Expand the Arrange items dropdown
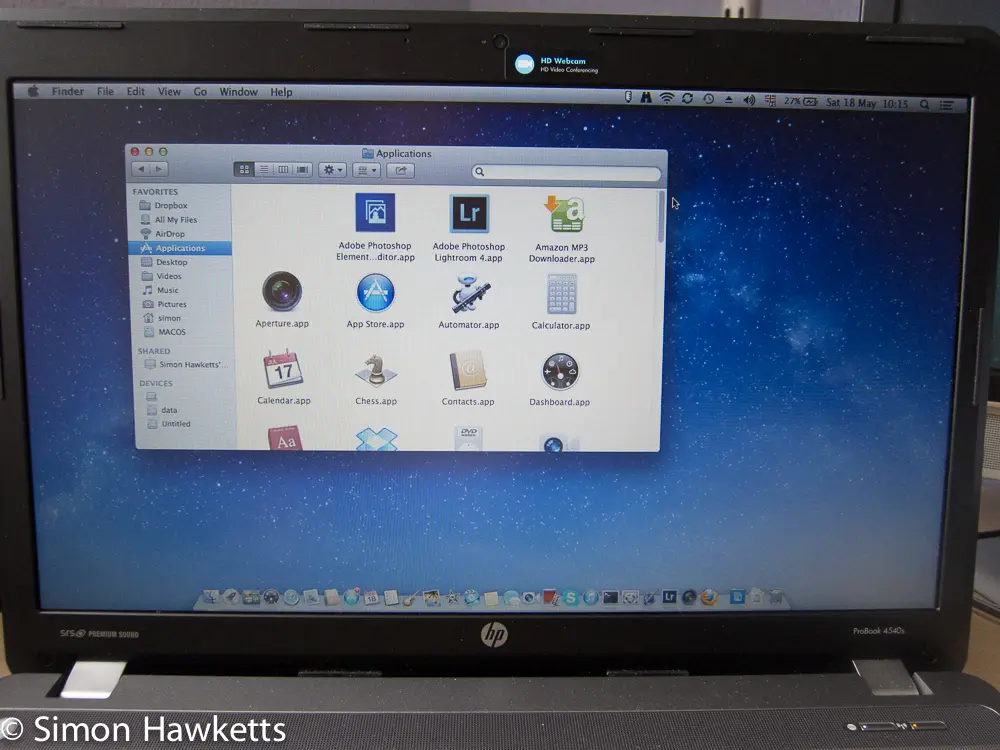1000x750 pixels. coord(367,170)
